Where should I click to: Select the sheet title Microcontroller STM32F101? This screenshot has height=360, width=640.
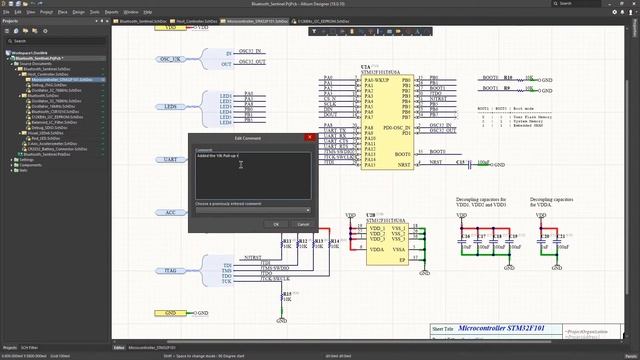click(x=501, y=328)
